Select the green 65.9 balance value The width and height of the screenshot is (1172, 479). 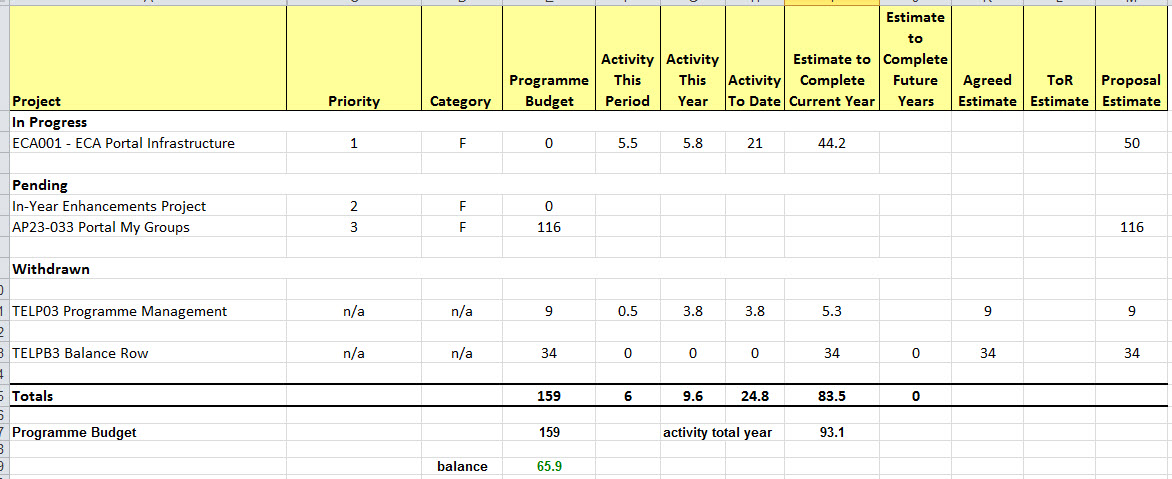[549, 466]
